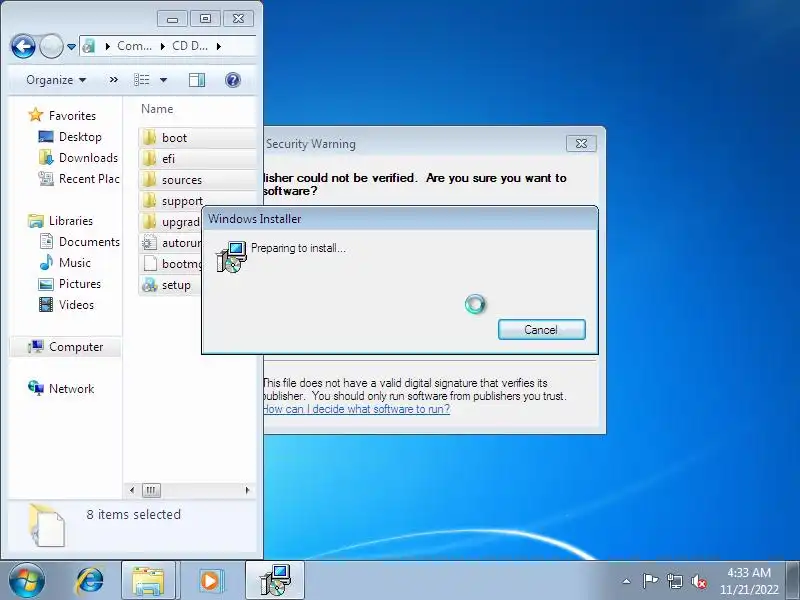Open the Organize menu
Viewport: 800px width, 600px height.
[x=56, y=80]
